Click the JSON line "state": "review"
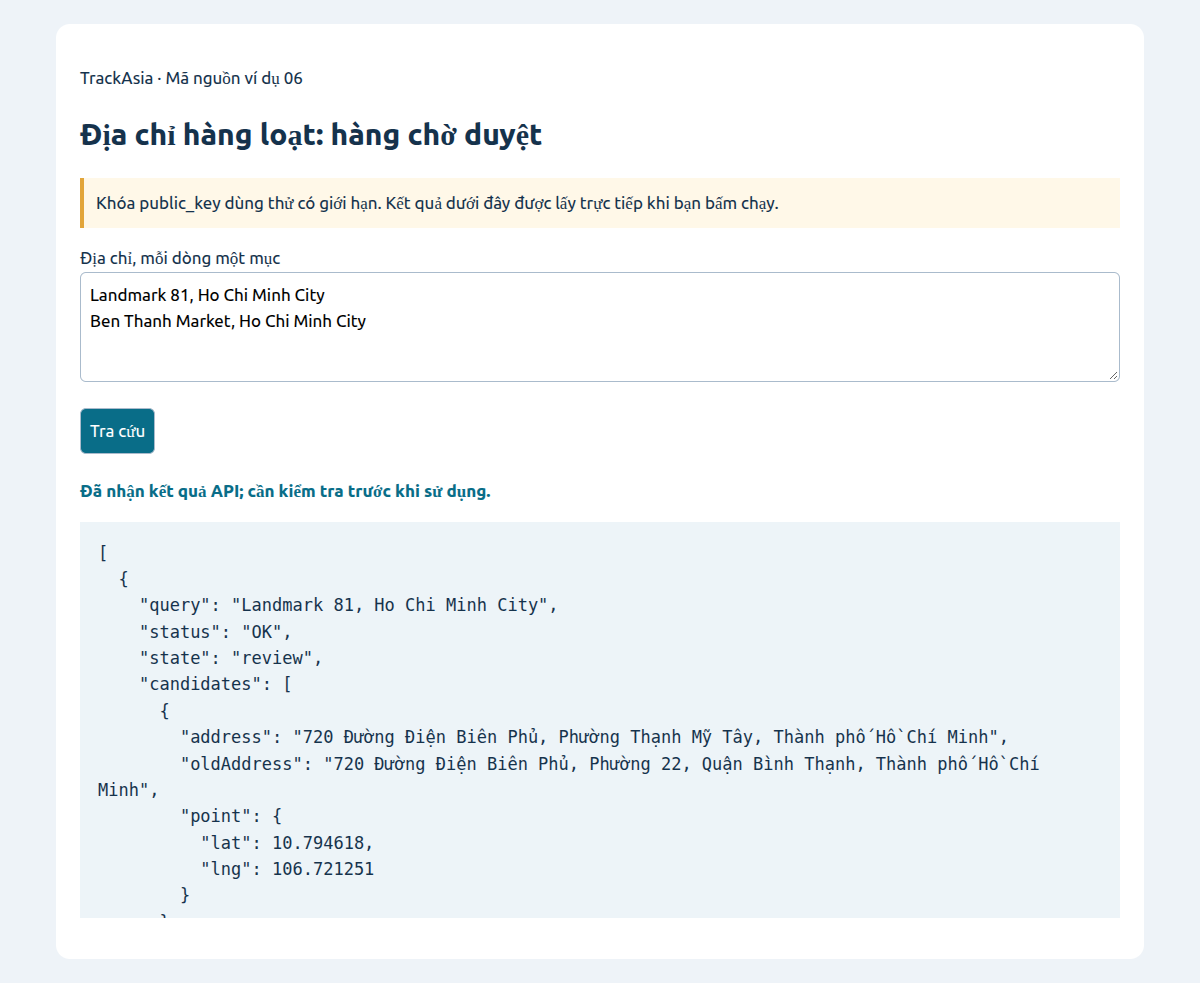The height and width of the screenshot is (983, 1200). (x=231, y=658)
